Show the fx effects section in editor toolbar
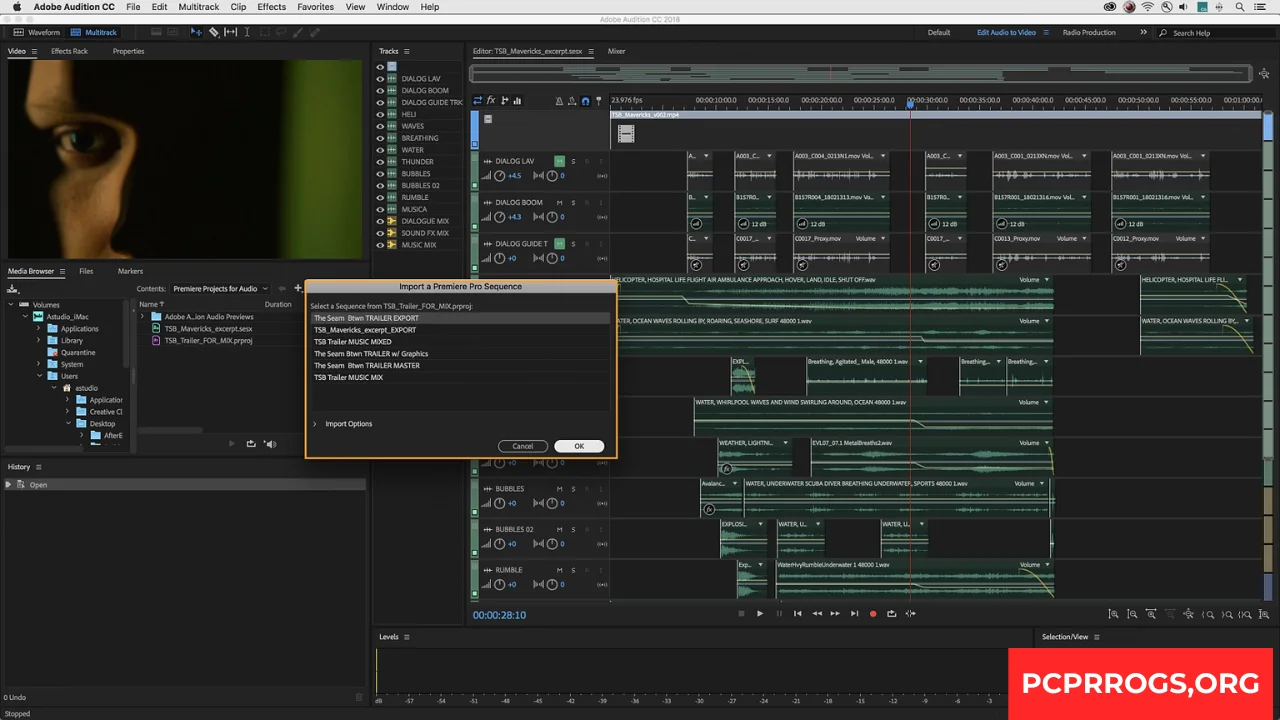The height and width of the screenshot is (720, 1280). [x=491, y=100]
